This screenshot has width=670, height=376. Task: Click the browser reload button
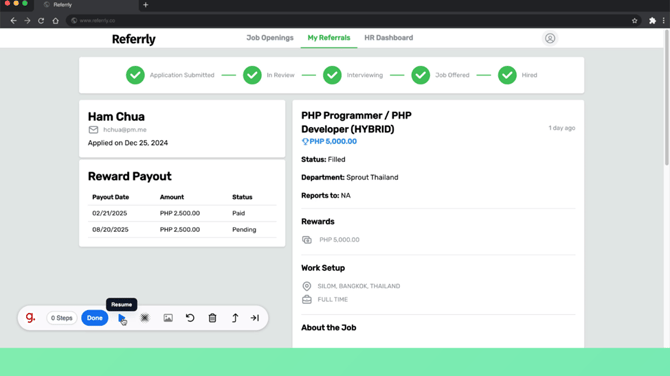[41, 21]
